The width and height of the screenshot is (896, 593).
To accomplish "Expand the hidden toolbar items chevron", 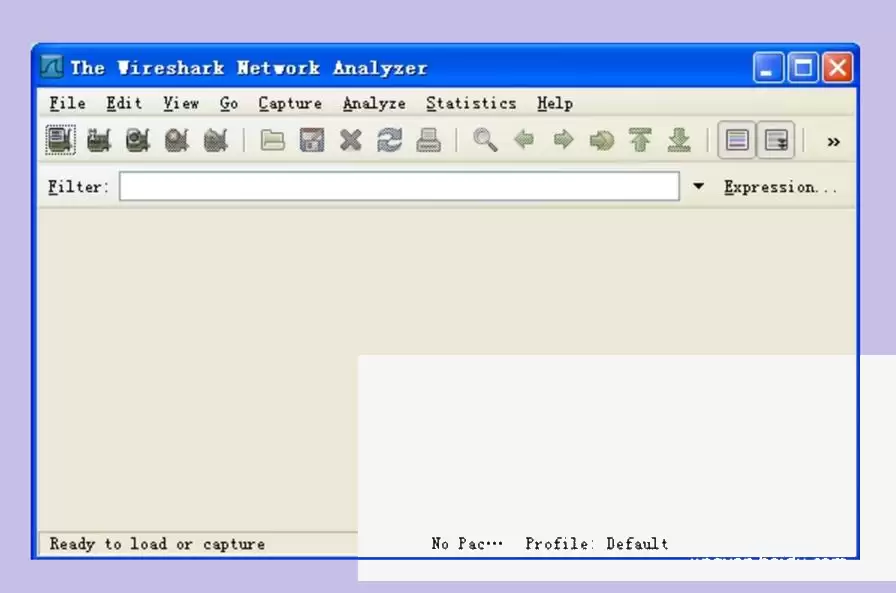I will tap(834, 142).
